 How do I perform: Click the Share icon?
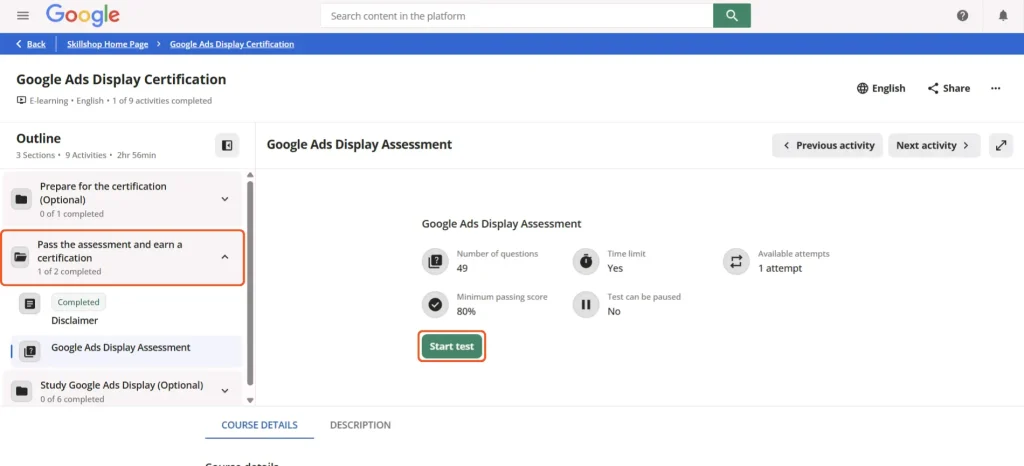[933, 88]
